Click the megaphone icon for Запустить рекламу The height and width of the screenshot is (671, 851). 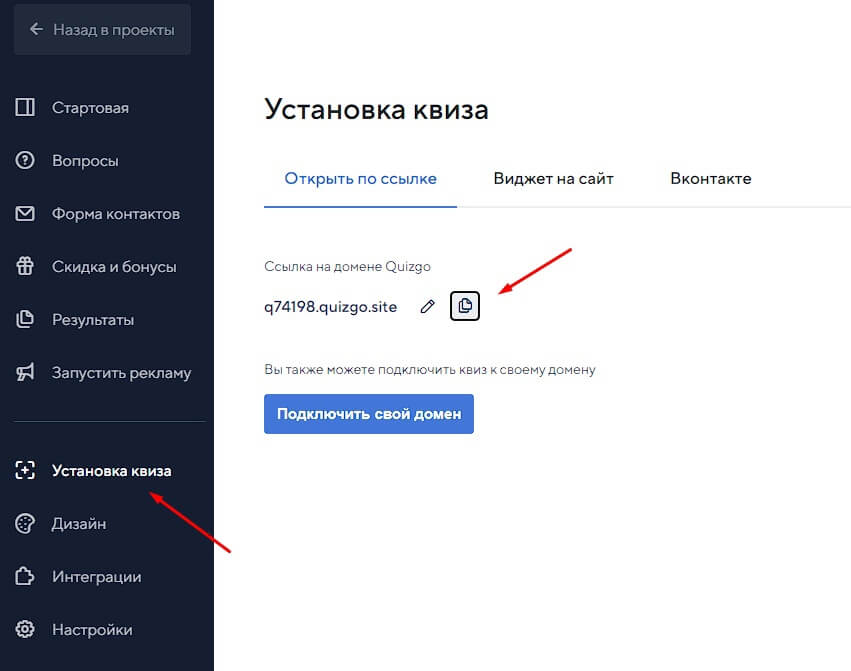click(26, 373)
